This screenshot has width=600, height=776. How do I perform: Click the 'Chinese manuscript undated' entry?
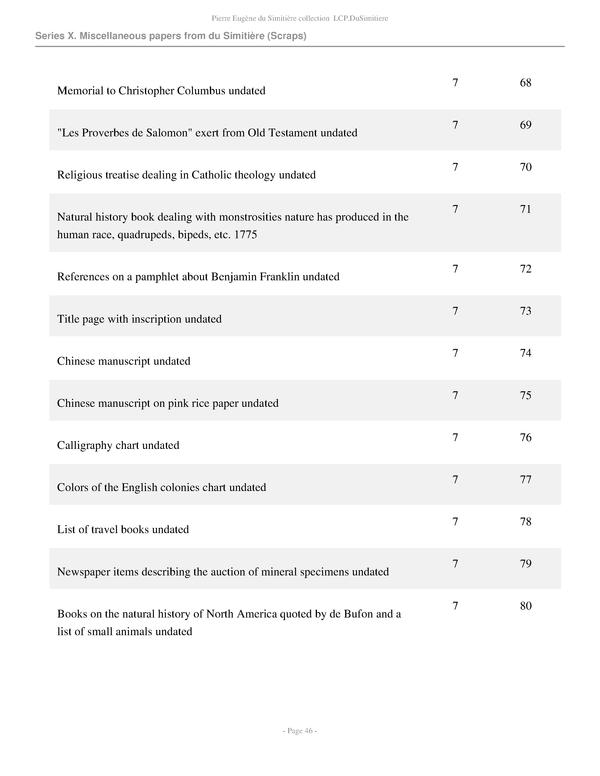123,361
